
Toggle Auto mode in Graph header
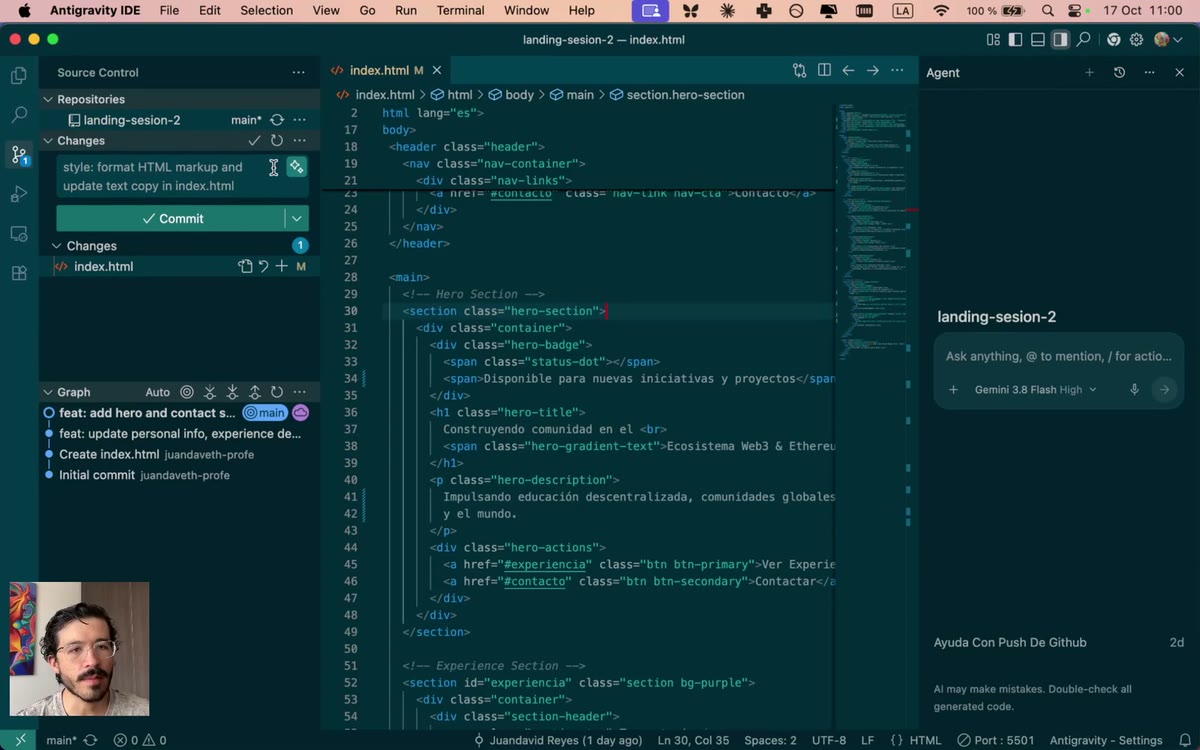point(157,392)
